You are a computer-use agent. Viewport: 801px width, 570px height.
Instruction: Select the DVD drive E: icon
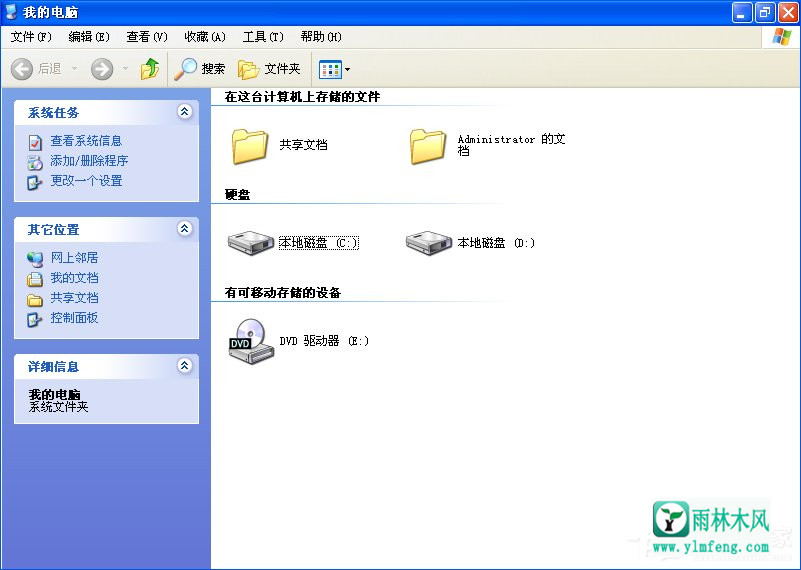(x=250, y=341)
